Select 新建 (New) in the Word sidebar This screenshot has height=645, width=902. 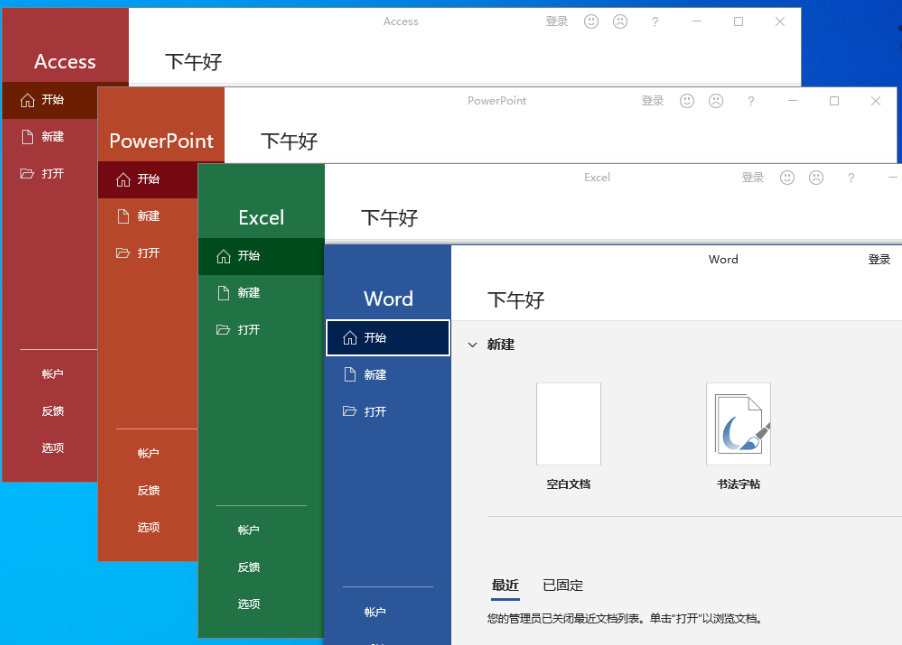point(388,375)
